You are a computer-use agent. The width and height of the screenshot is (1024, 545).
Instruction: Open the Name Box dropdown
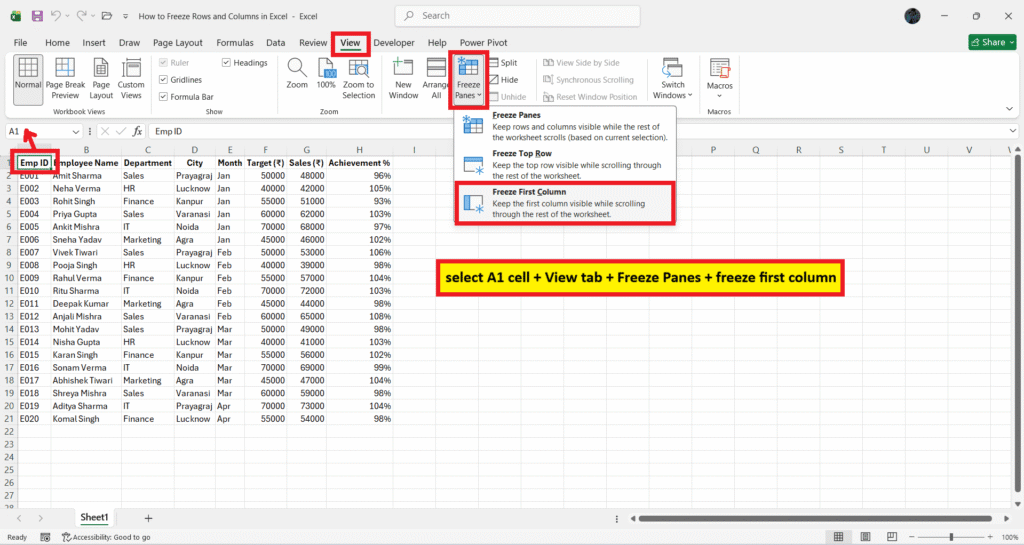click(76, 131)
